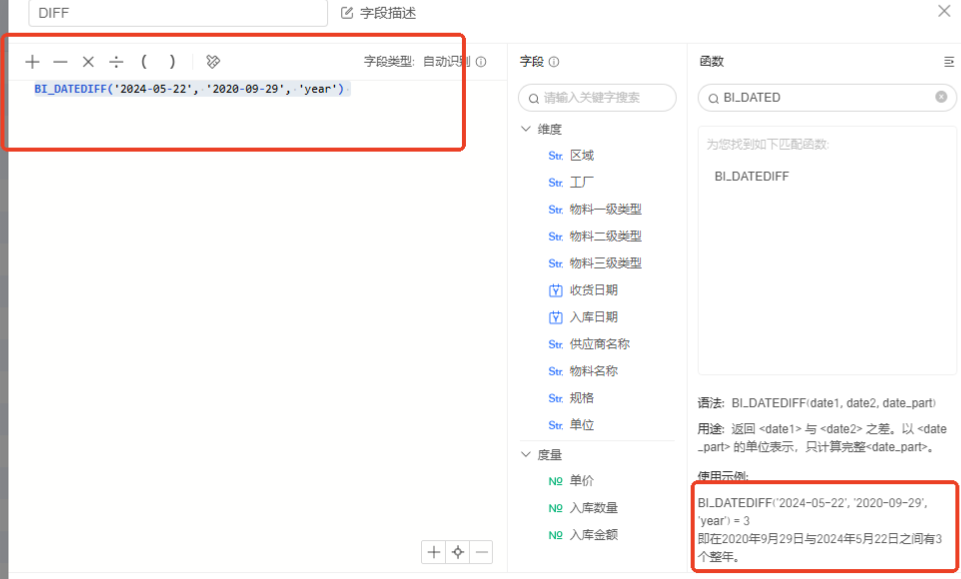The width and height of the screenshot is (961, 579).
Task: Zoom in the editor with bottom plus button
Action: [x=433, y=552]
